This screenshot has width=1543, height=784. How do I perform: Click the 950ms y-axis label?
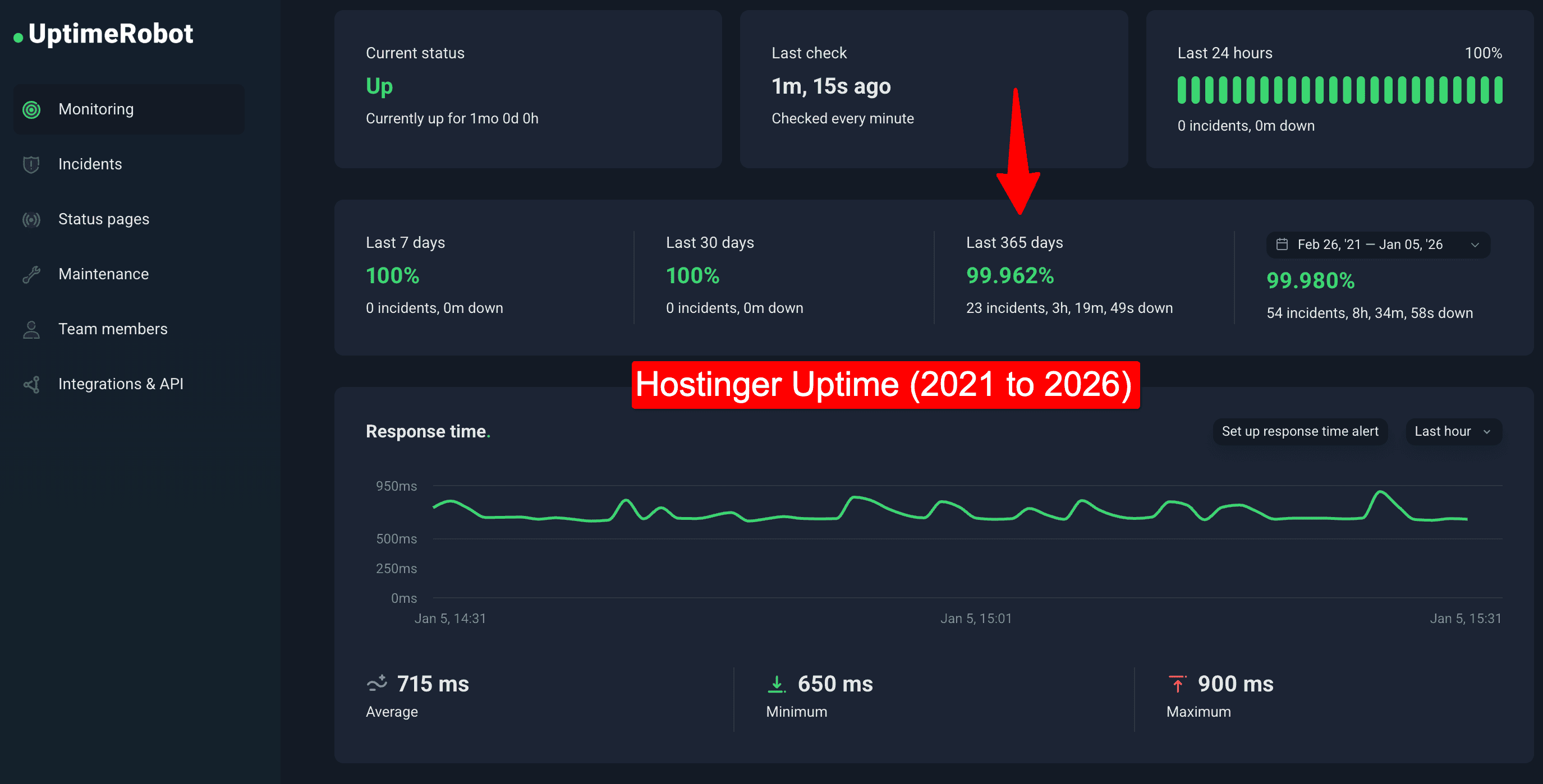pyautogui.click(x=396, y=486)
